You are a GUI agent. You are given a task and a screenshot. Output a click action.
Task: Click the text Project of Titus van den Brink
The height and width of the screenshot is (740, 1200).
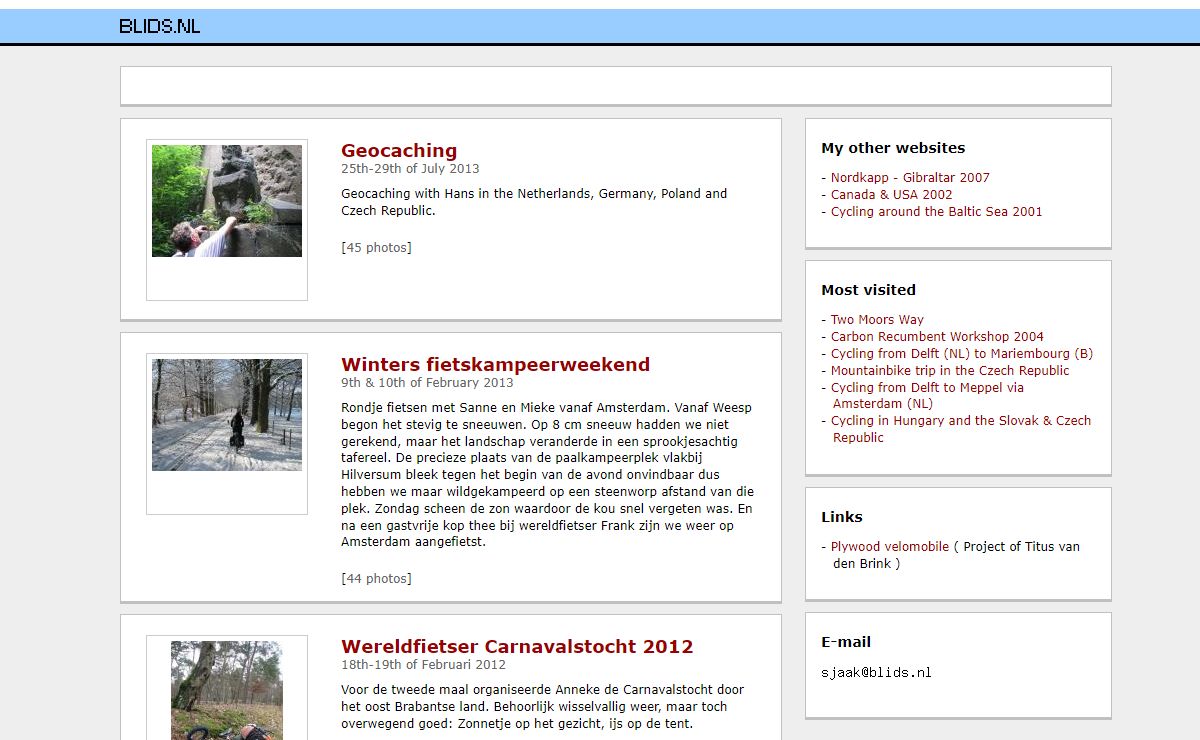[957, 555]
